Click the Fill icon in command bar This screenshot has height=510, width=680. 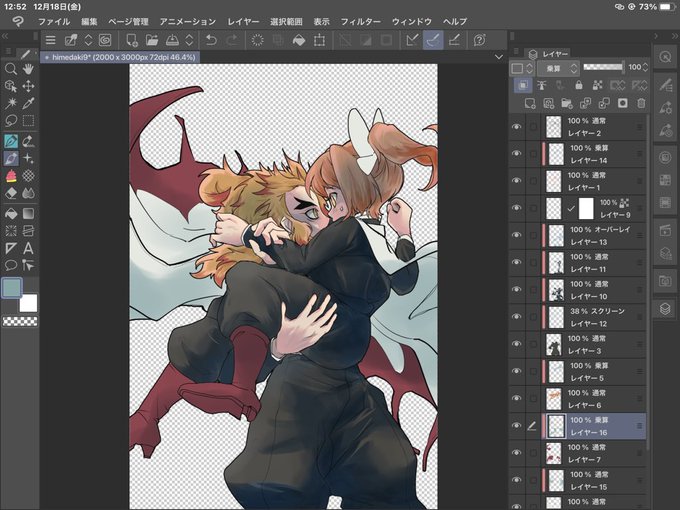tap(299, 40)
